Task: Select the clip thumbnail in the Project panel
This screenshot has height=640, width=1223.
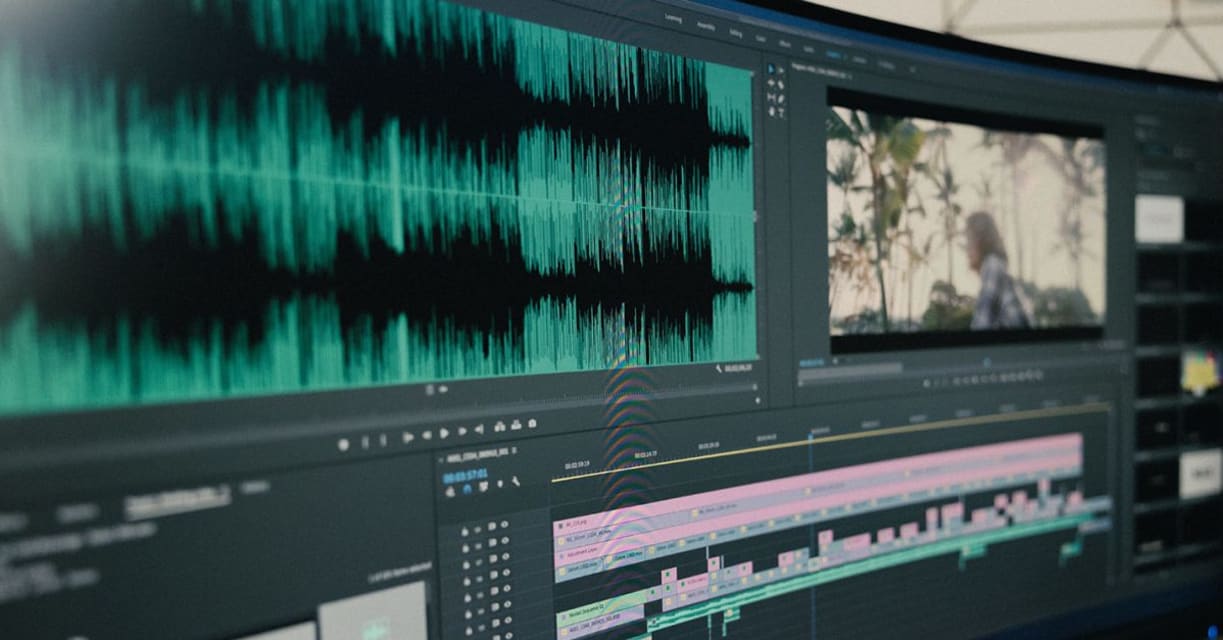Action: 375,612
